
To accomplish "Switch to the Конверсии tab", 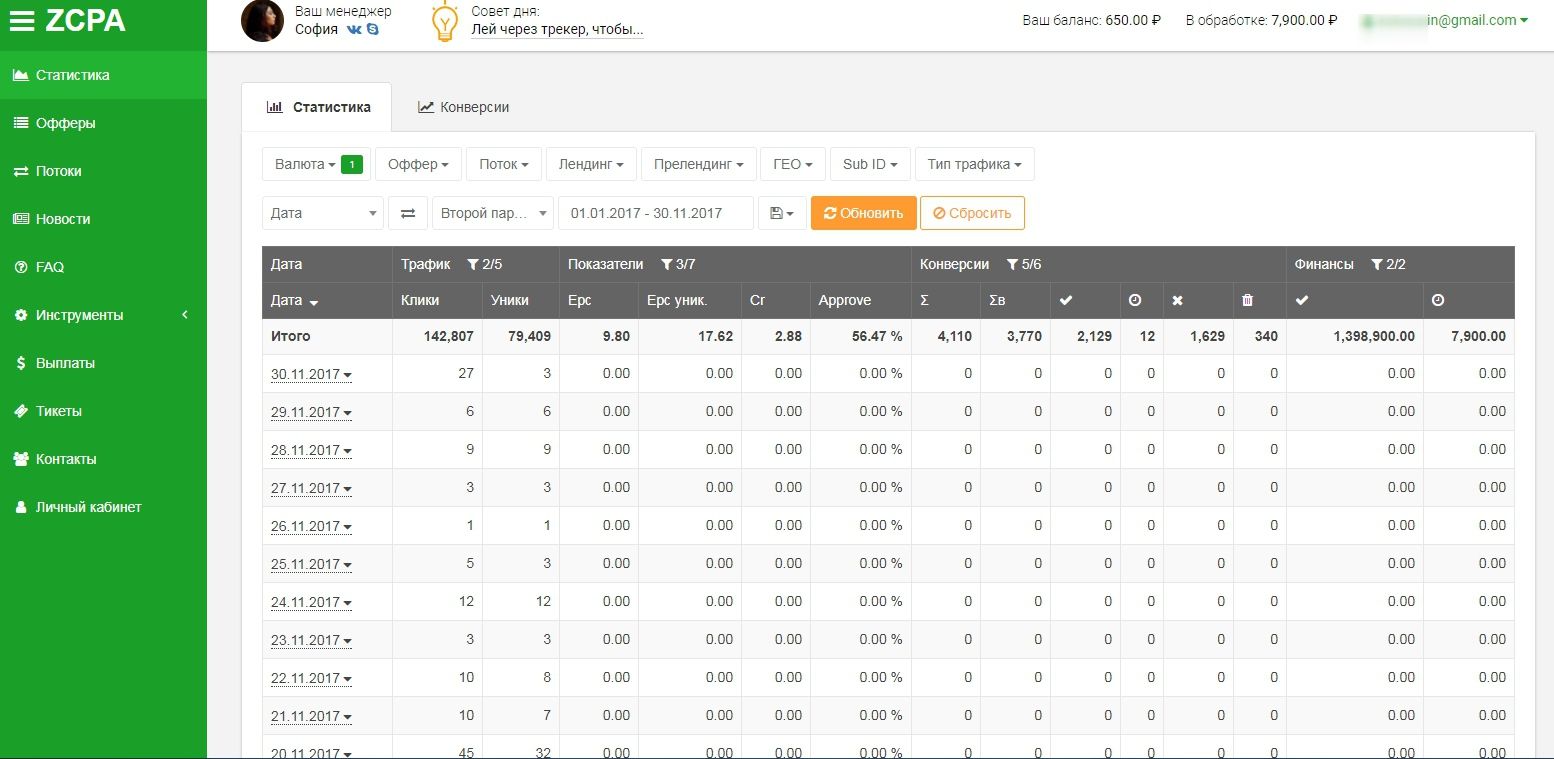I will point(464,107).
